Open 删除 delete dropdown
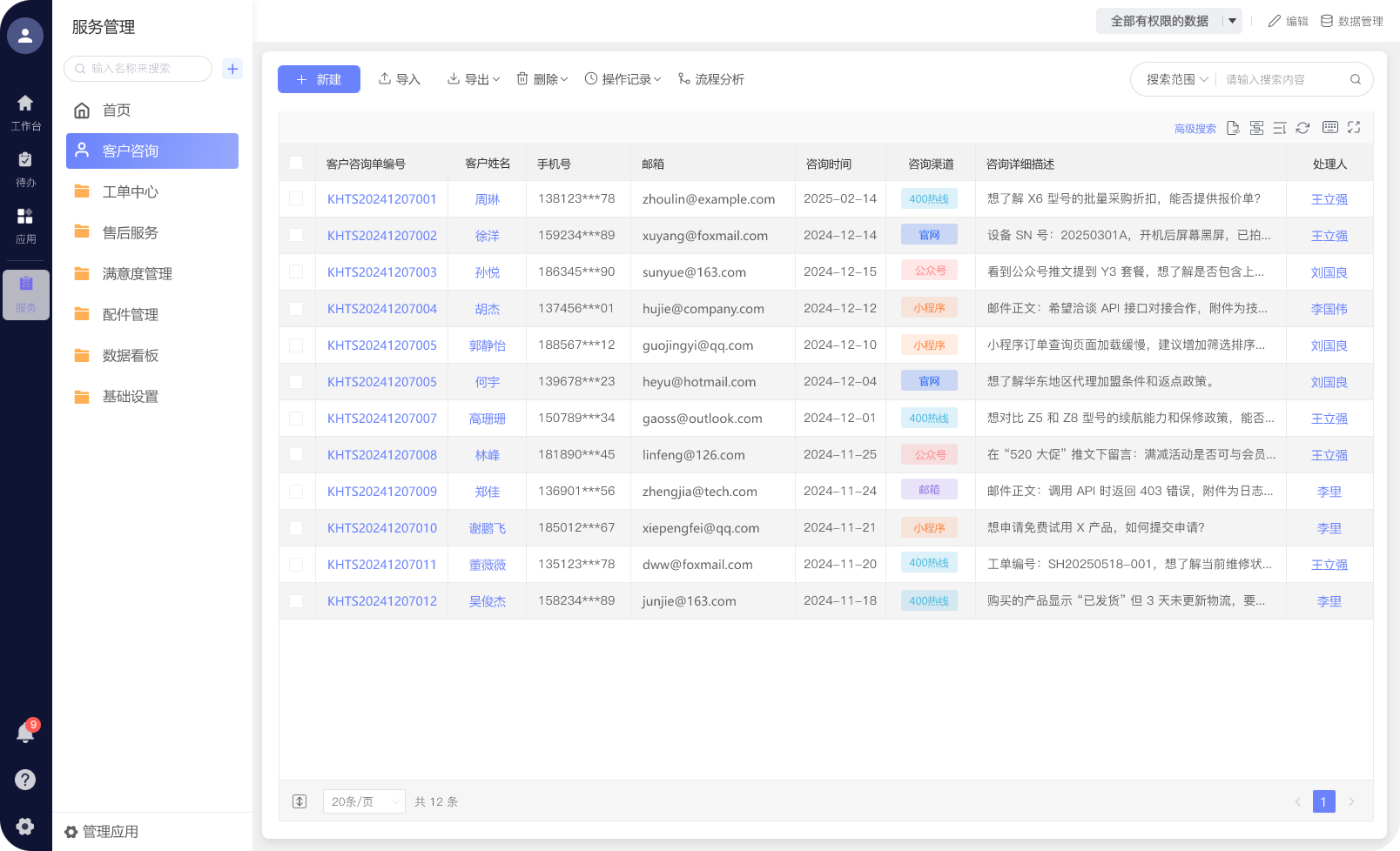1400x851 pixels. pos(542,79)
